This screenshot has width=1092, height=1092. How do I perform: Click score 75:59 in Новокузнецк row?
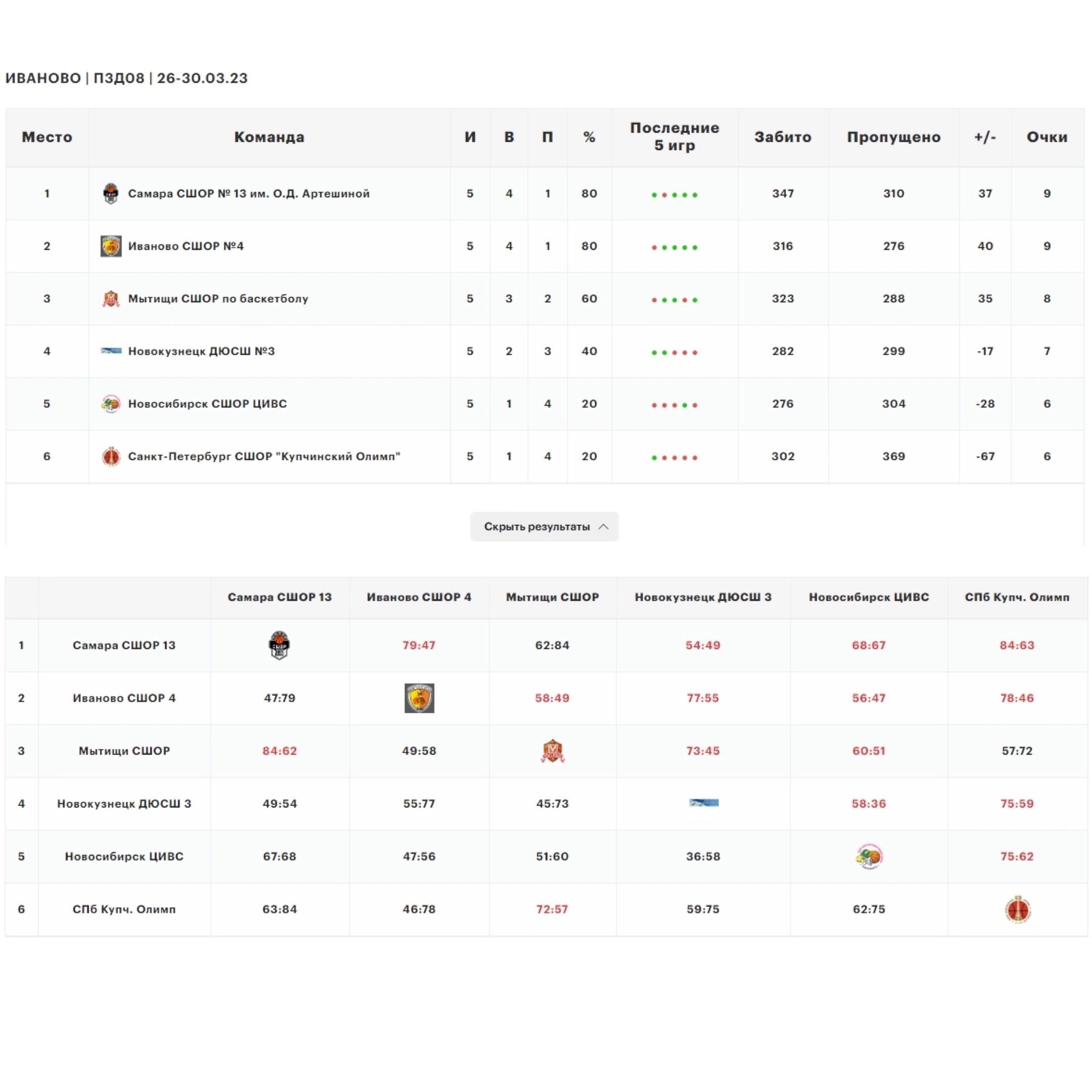point(1017,804)
